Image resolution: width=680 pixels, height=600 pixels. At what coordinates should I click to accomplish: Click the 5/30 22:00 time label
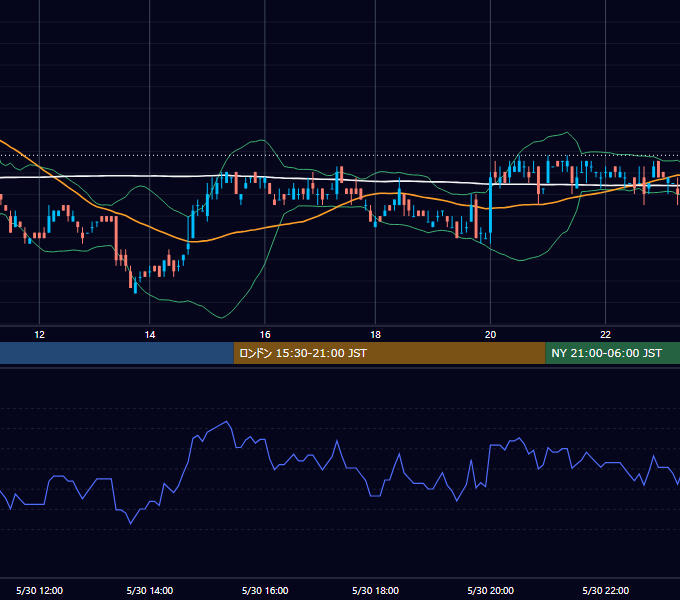point(605,590)
